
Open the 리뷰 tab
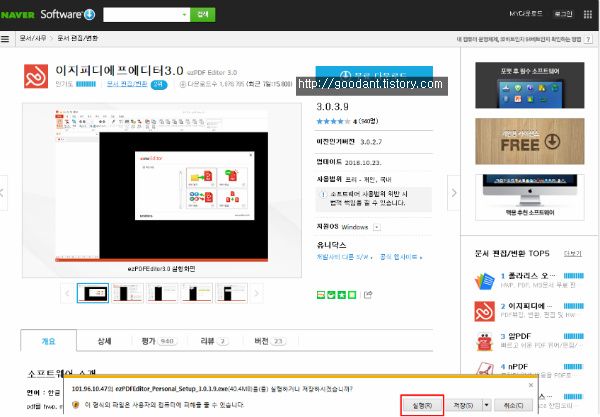pos(214,341)
